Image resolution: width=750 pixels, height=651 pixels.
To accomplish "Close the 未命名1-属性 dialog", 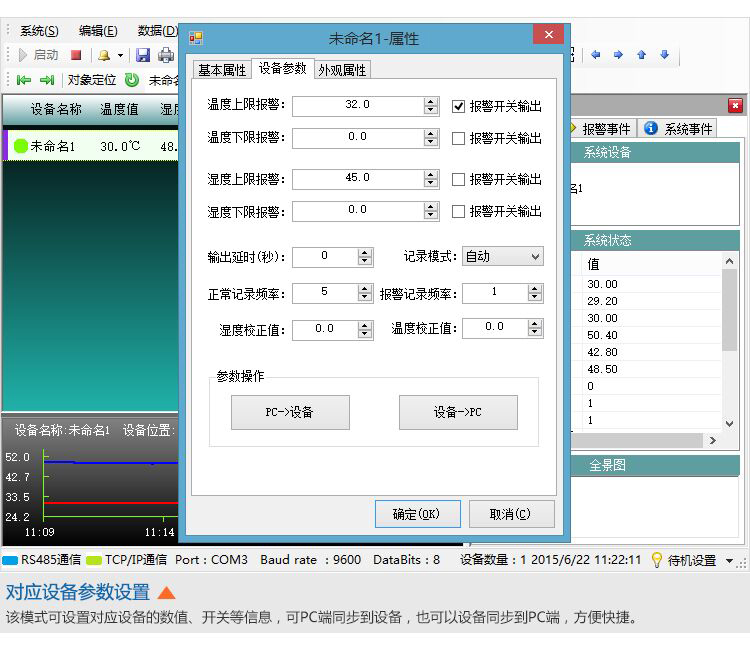I will (x=549, y=34).
